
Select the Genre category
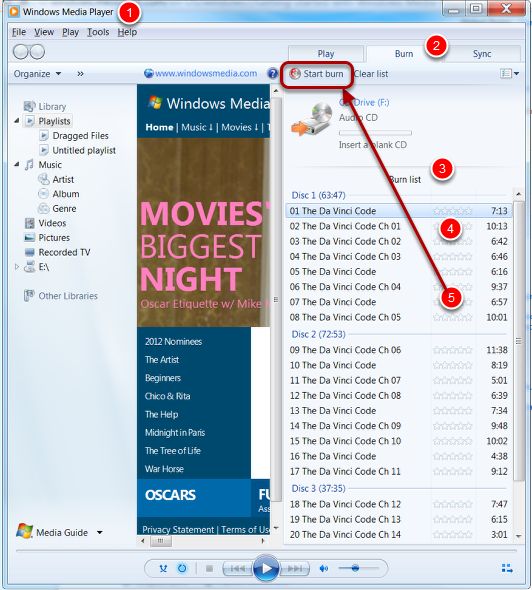[x=64, y=208]
